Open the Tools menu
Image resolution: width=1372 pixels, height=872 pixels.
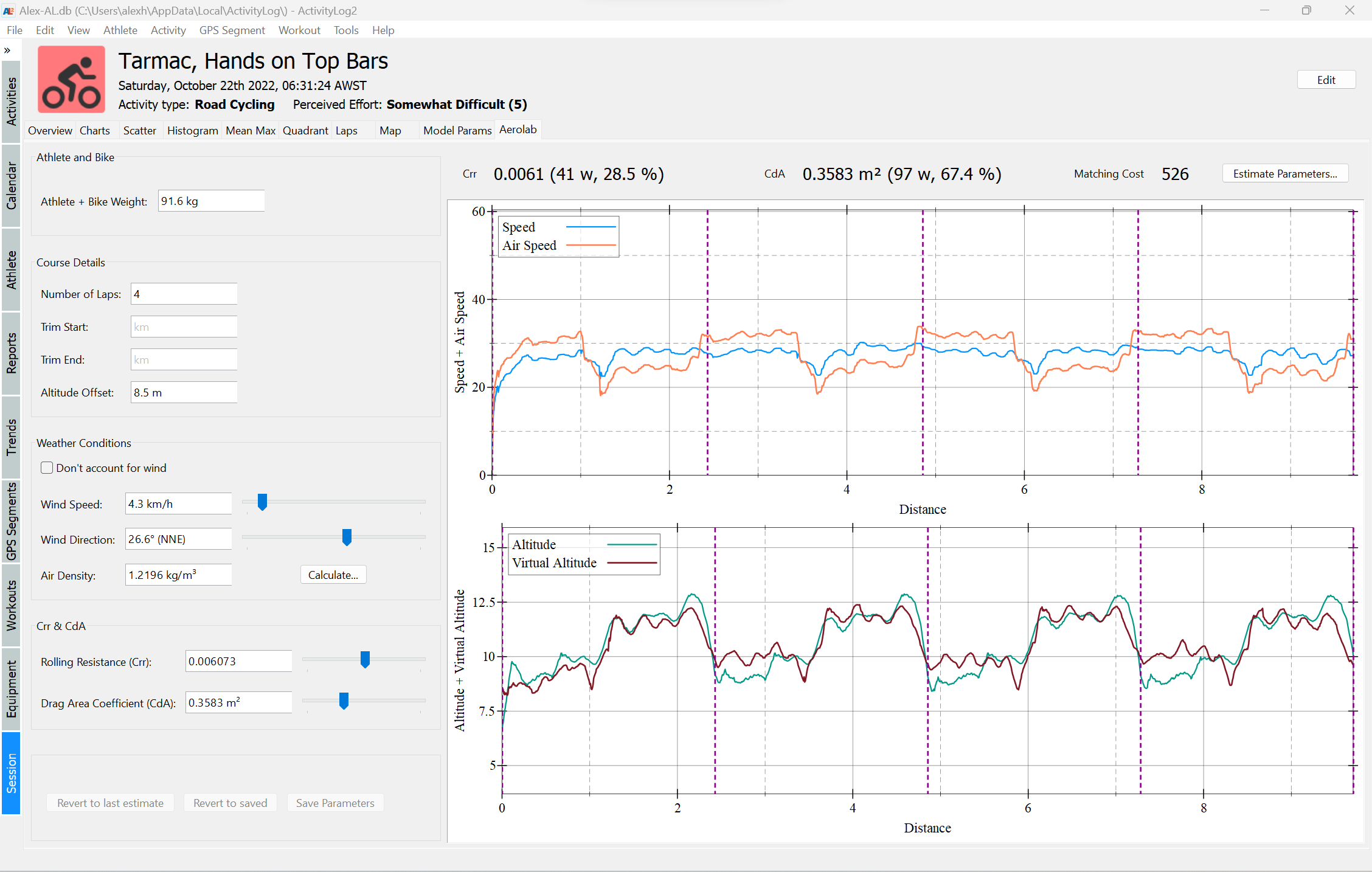(345, 30)
